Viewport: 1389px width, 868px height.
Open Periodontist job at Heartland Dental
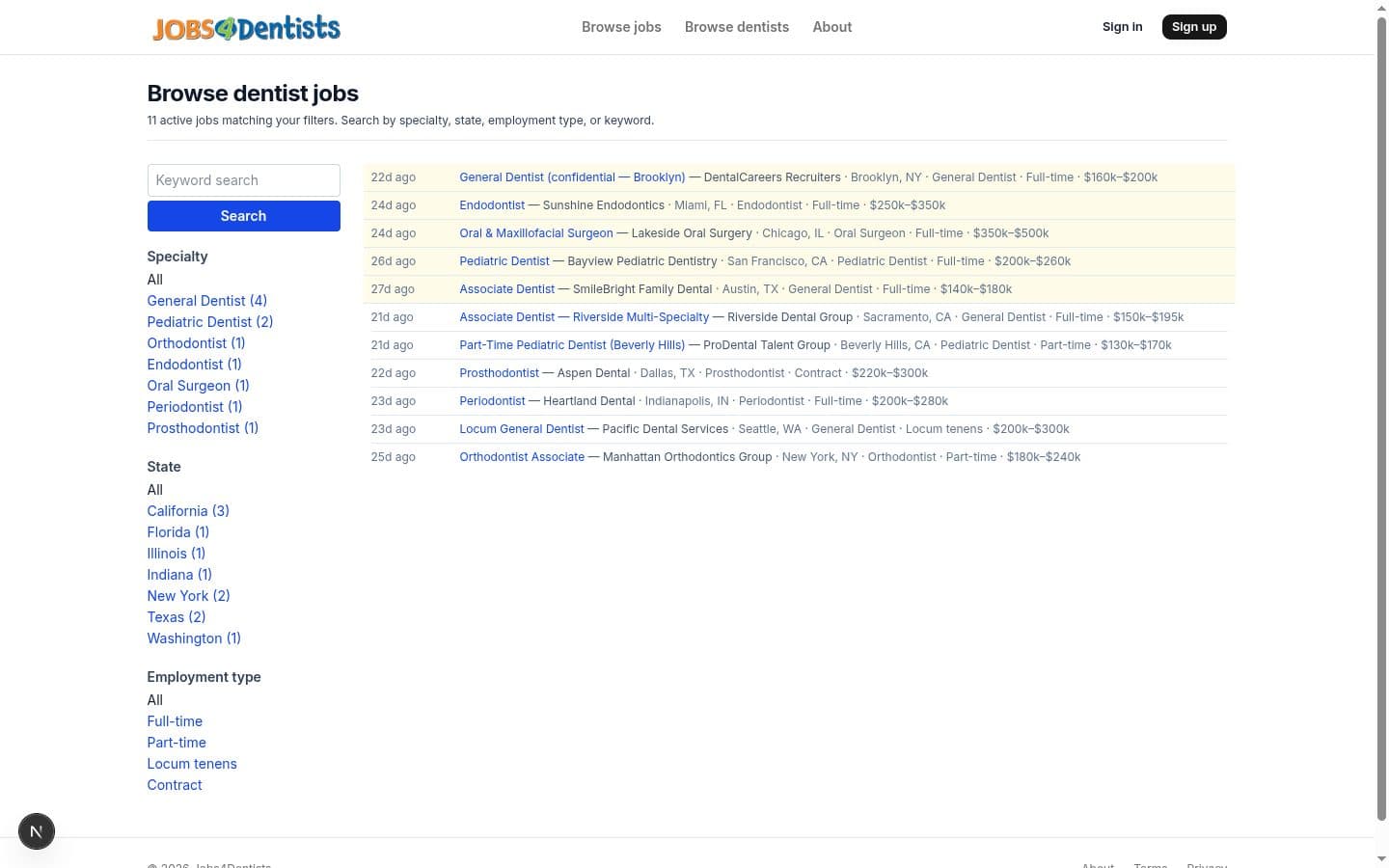492,401
